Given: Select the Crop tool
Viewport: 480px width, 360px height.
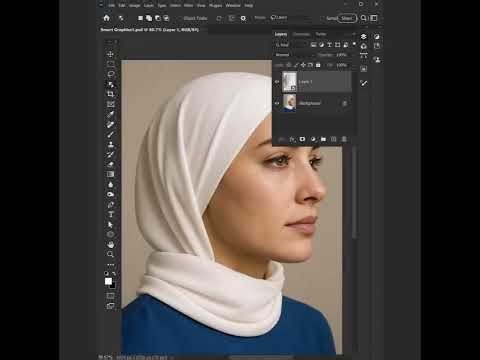Looking at the screenshot, I should click(111, 94).
